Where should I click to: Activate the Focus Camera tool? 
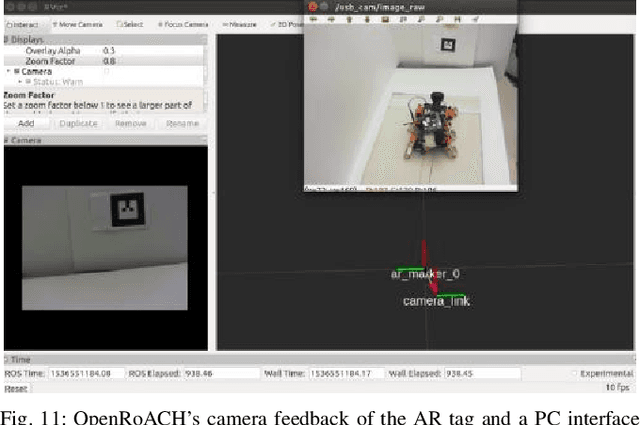(183, 24)
